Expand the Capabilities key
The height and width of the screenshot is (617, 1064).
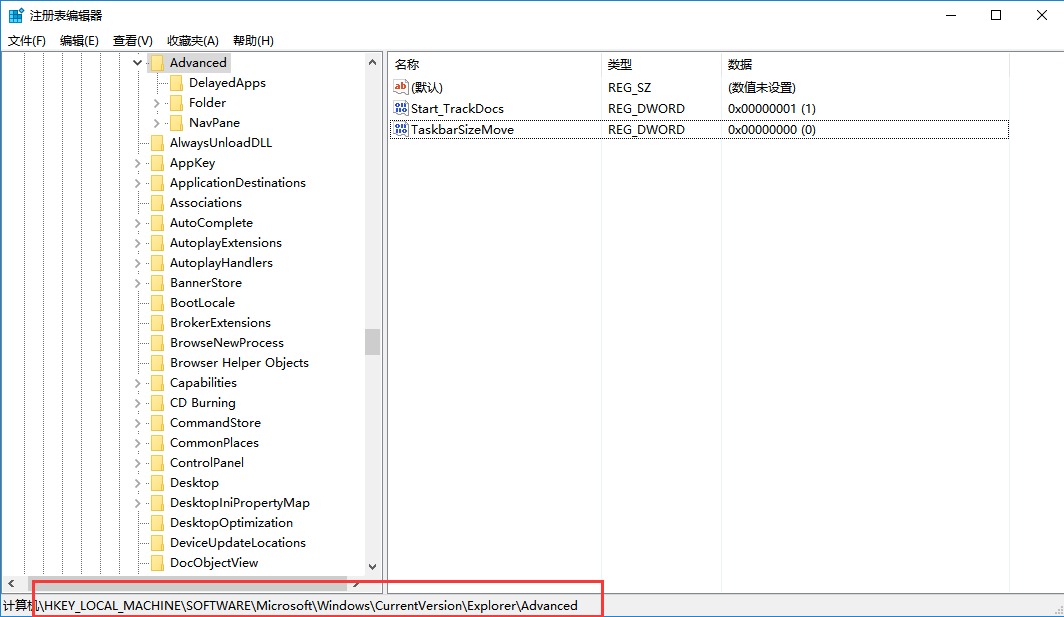click(137, 383)
